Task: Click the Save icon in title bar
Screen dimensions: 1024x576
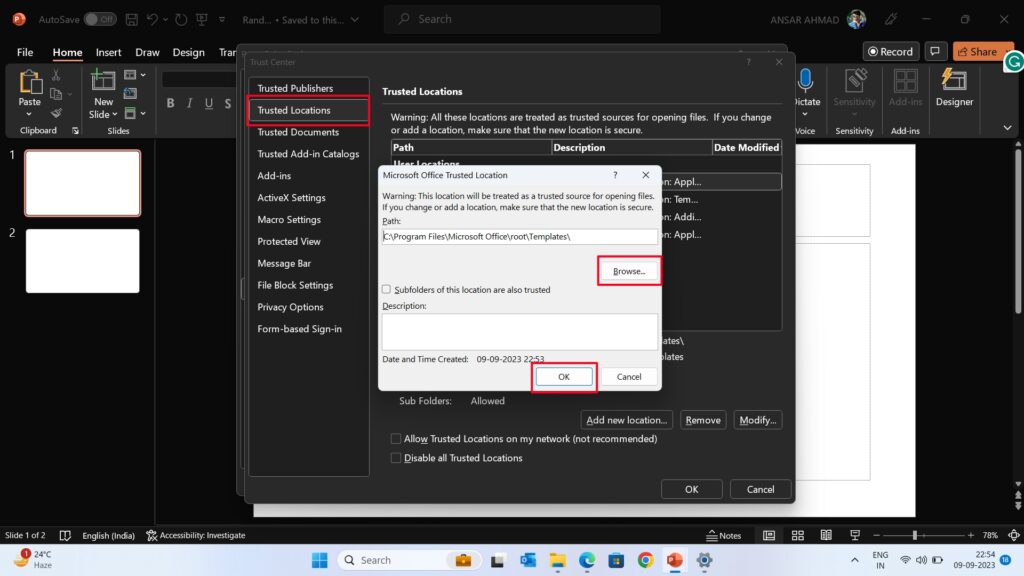Action: click(x=131, y=20)
